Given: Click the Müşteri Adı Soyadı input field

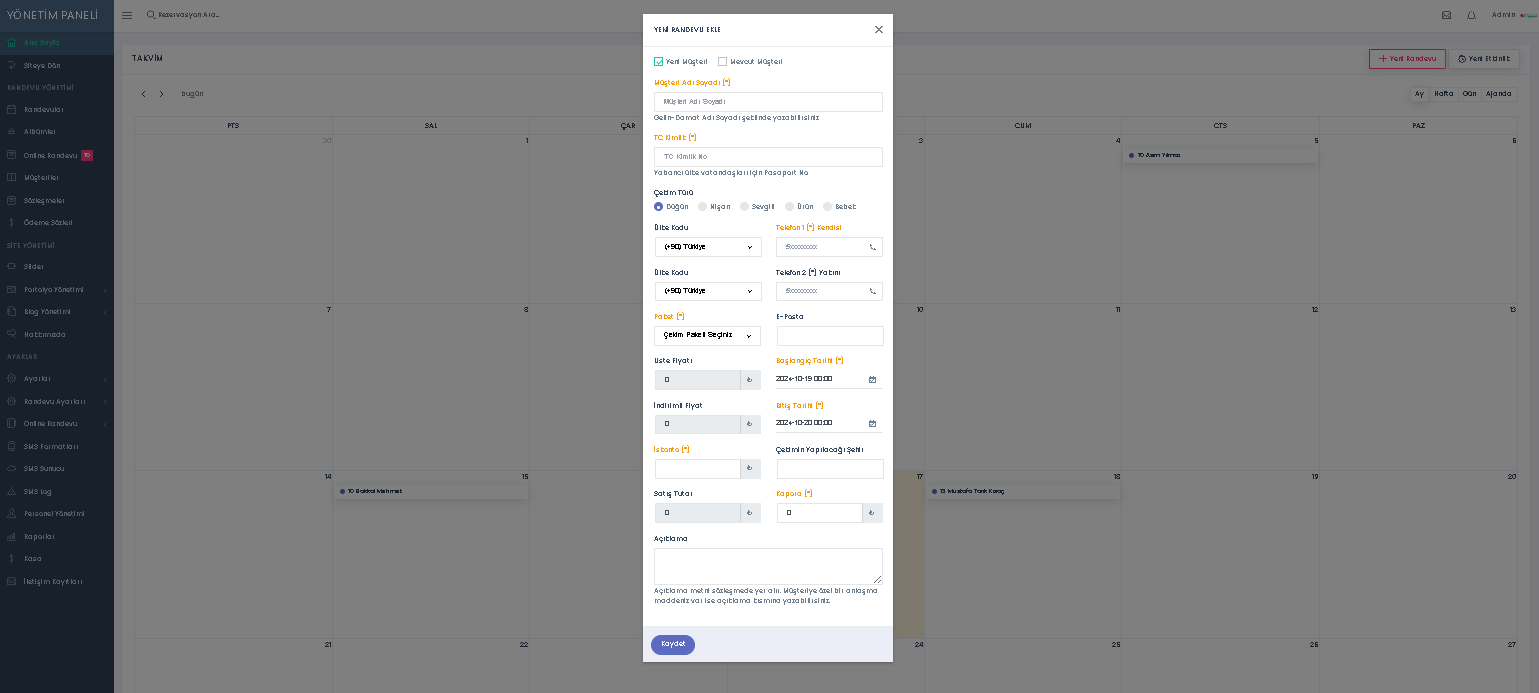Looking at the screenshot, I should [768, 102].
